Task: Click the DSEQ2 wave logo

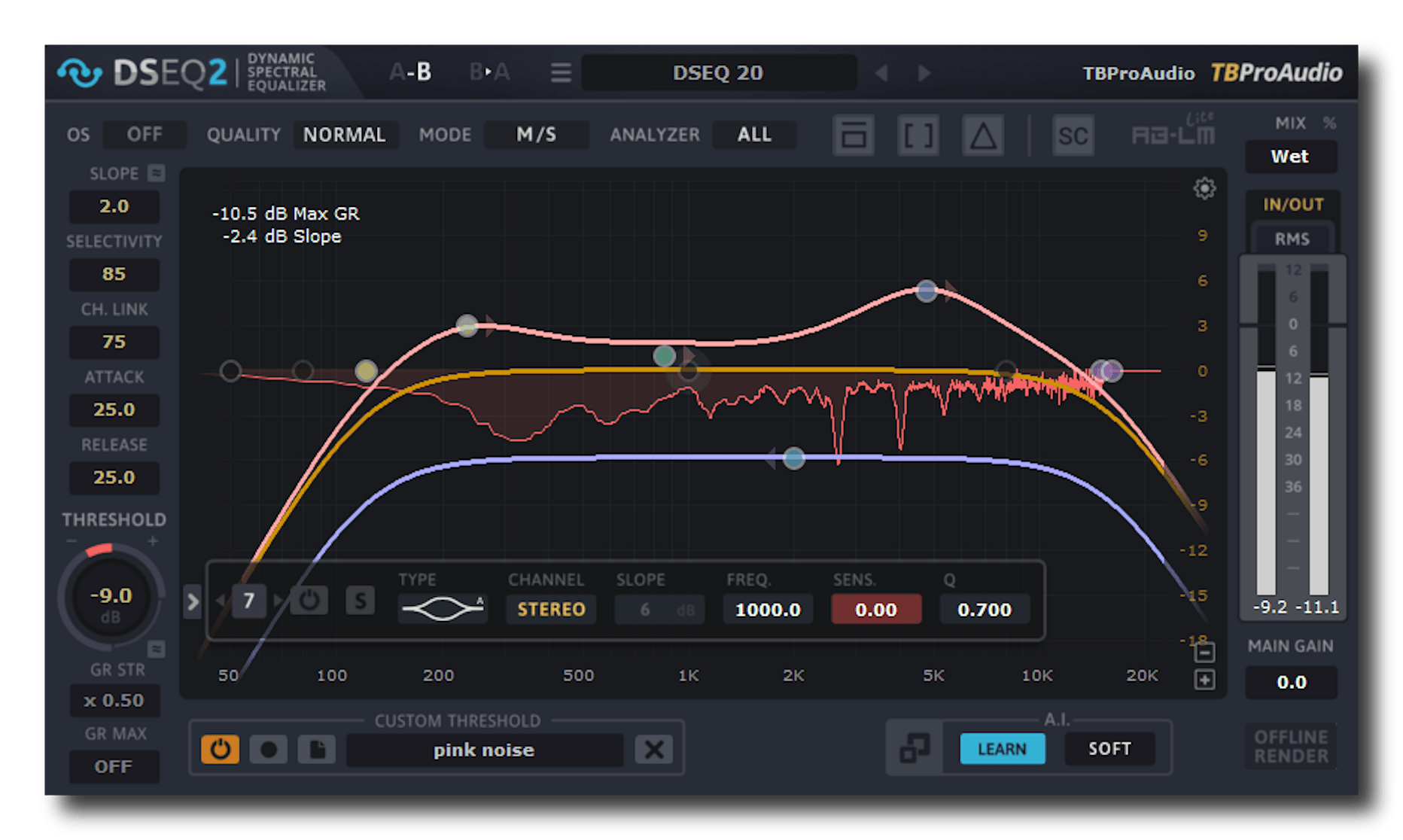Action: (x=80, y=73)
